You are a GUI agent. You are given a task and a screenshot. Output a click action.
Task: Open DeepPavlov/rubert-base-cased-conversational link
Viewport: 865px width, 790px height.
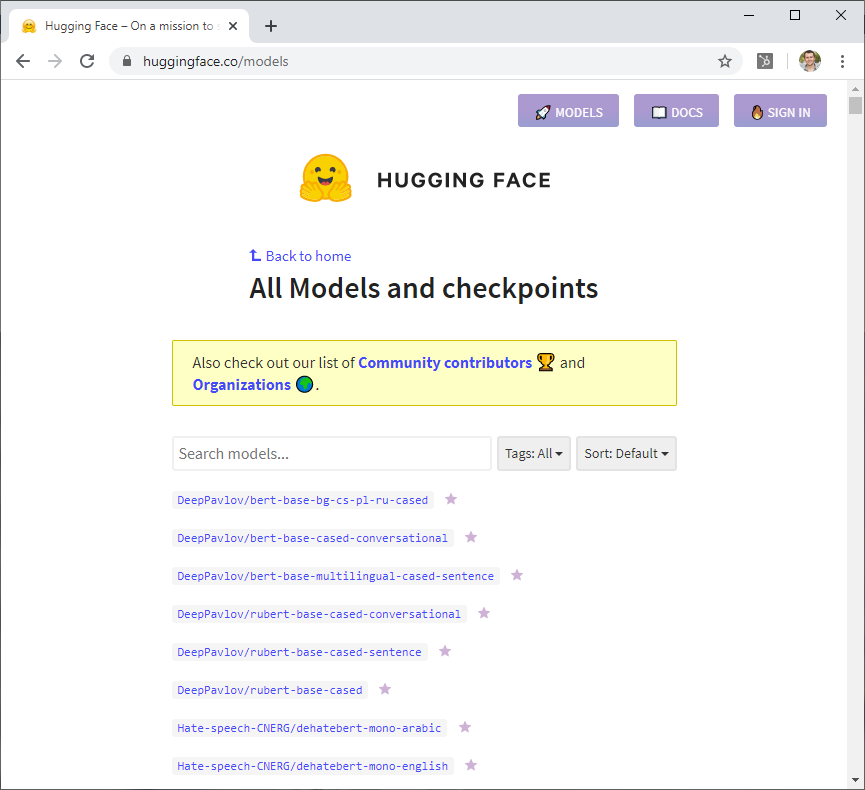click(319, 614)
